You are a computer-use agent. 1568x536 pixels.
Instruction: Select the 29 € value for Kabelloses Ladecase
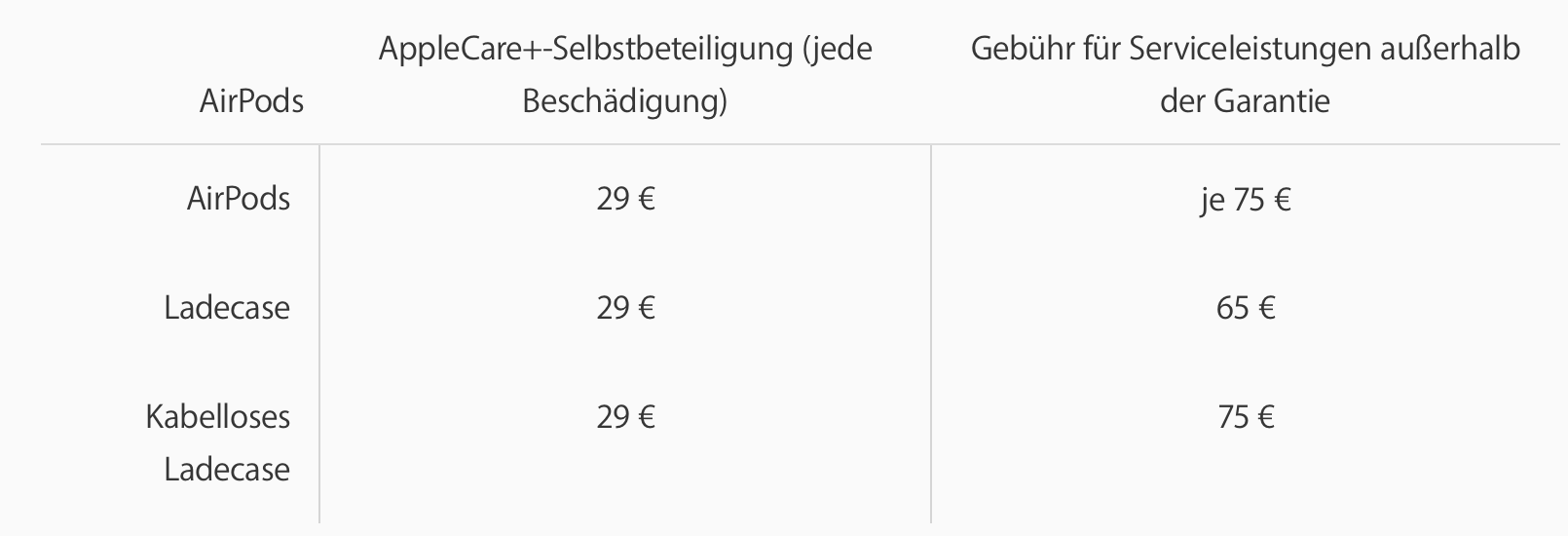pyautogui.click(x=625, y=417)
